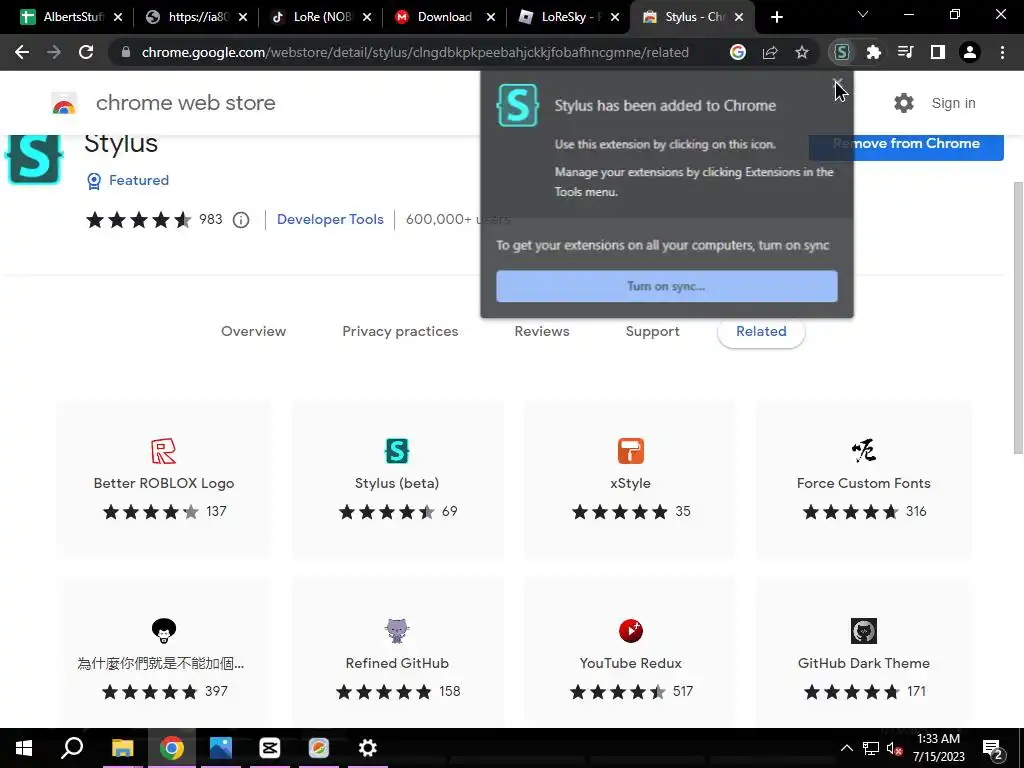Show hidden system tray icons

[846, 748]
